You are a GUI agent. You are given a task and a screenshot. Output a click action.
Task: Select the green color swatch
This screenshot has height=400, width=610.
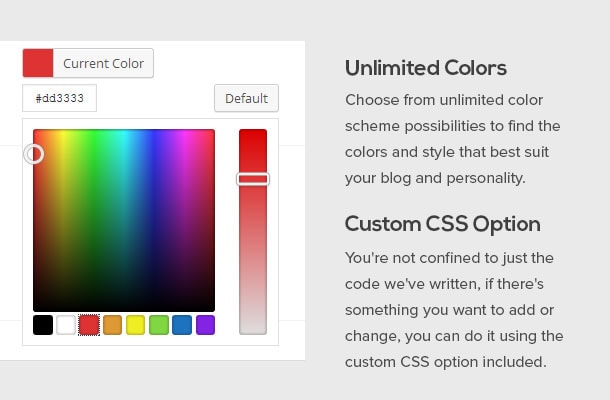[159, 325]
